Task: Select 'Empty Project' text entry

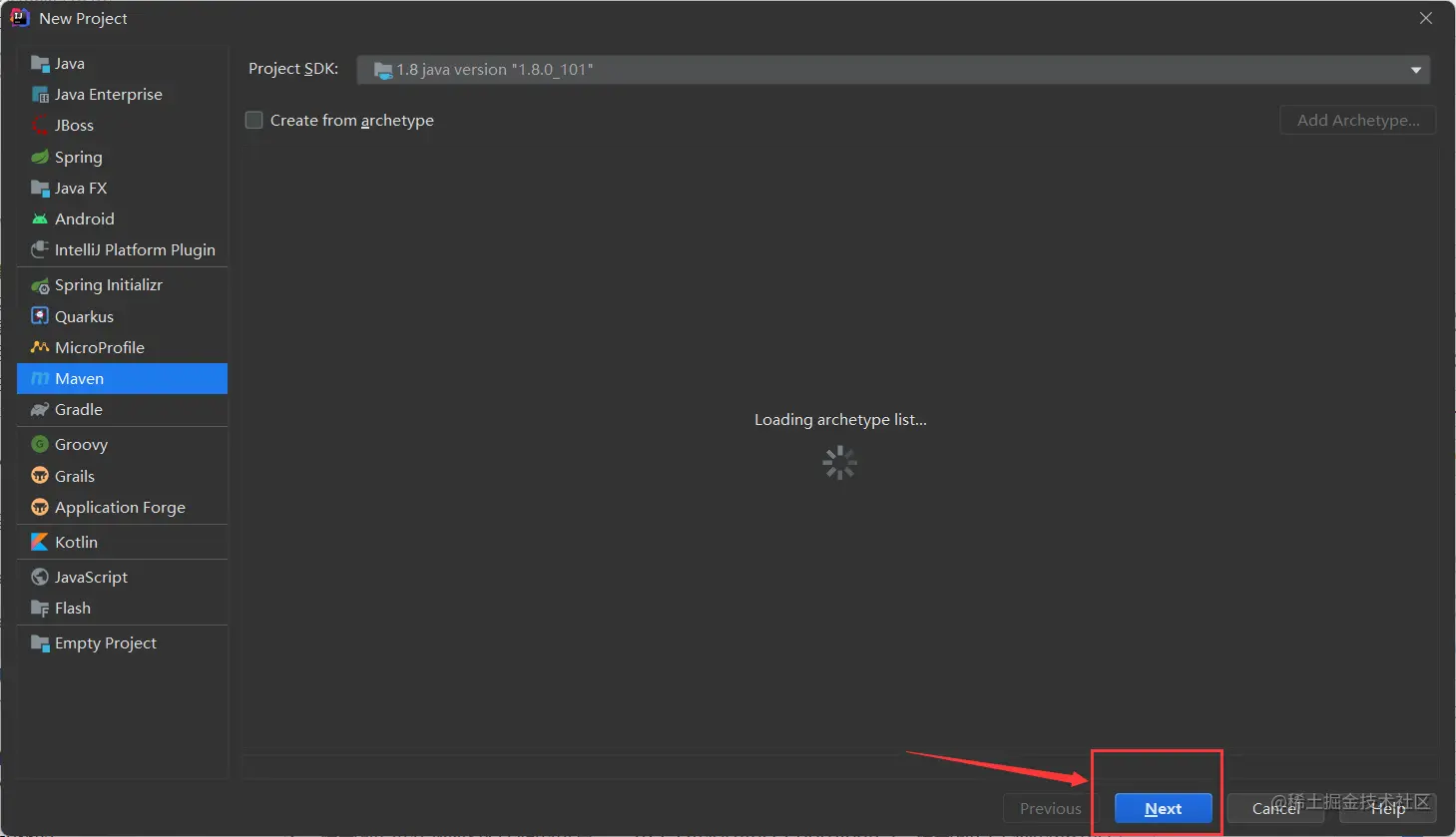Action: coord(106,642)
